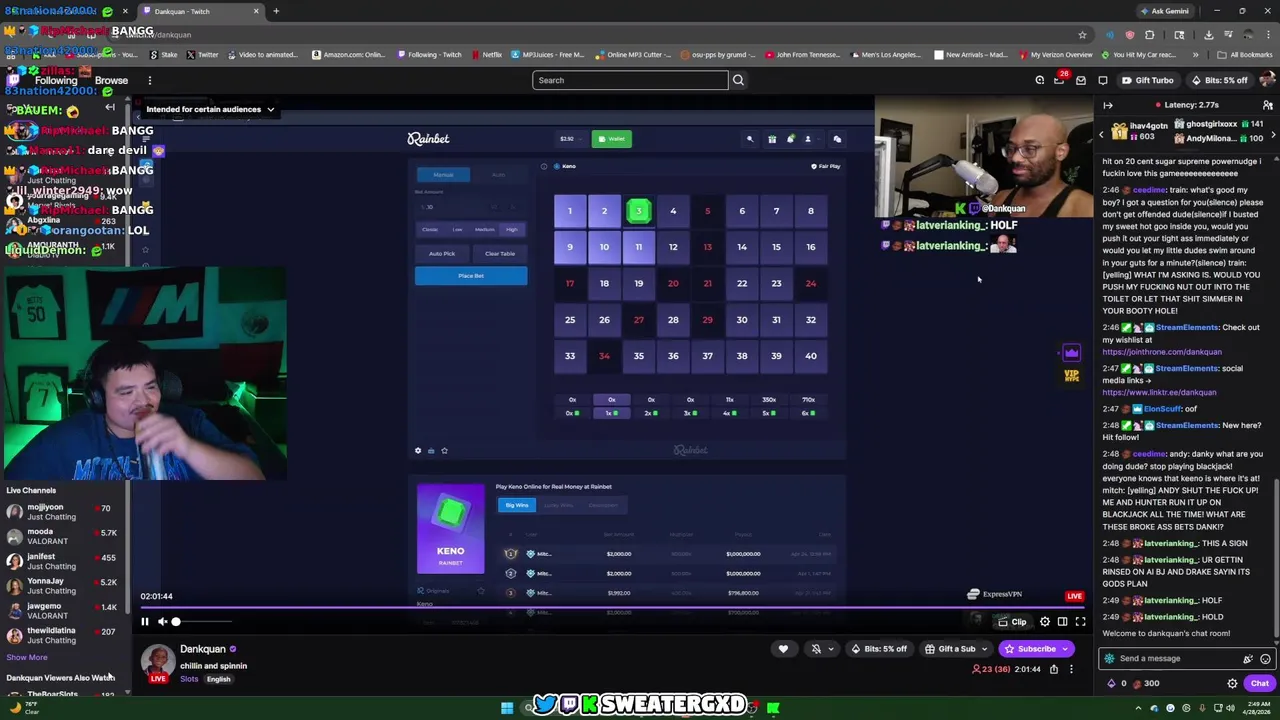Follow the channel with the heart button

tap(783, 649)
